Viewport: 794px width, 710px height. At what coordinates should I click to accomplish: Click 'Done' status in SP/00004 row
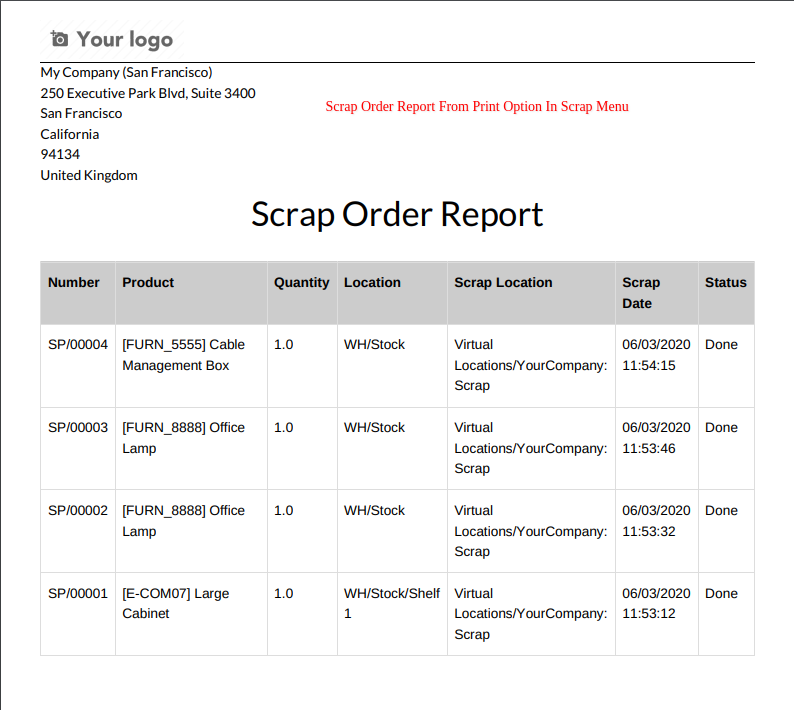tap(721, 345)
